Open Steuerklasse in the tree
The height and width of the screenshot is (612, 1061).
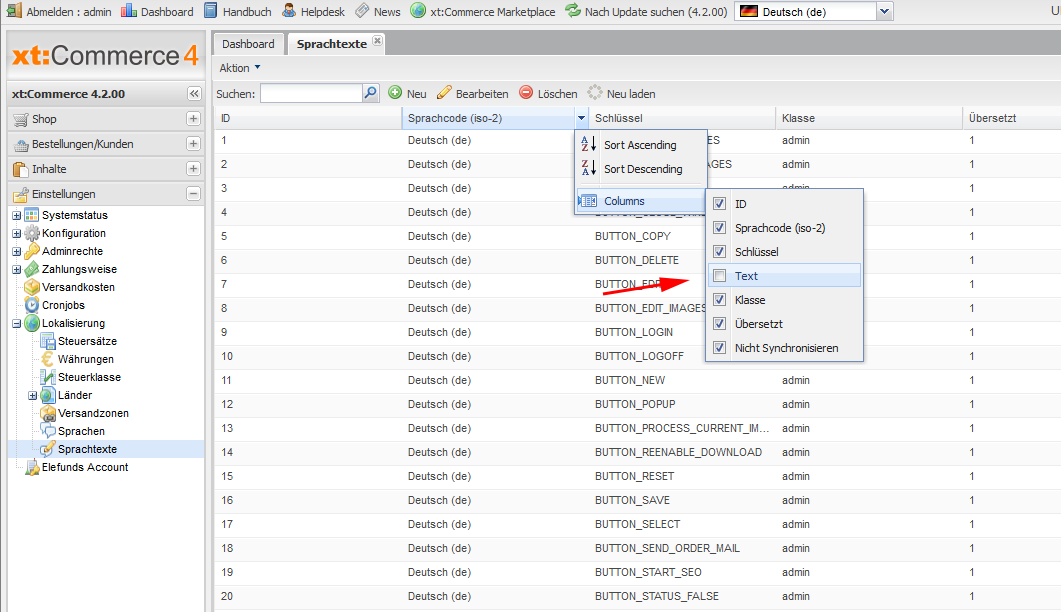pos(89,377)
